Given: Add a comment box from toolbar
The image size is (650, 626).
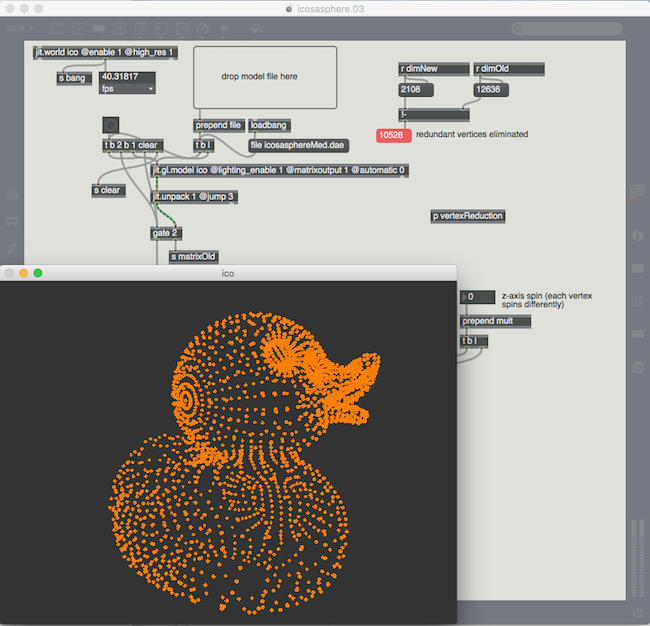Looking at the screenshot, I should point(99,29).
